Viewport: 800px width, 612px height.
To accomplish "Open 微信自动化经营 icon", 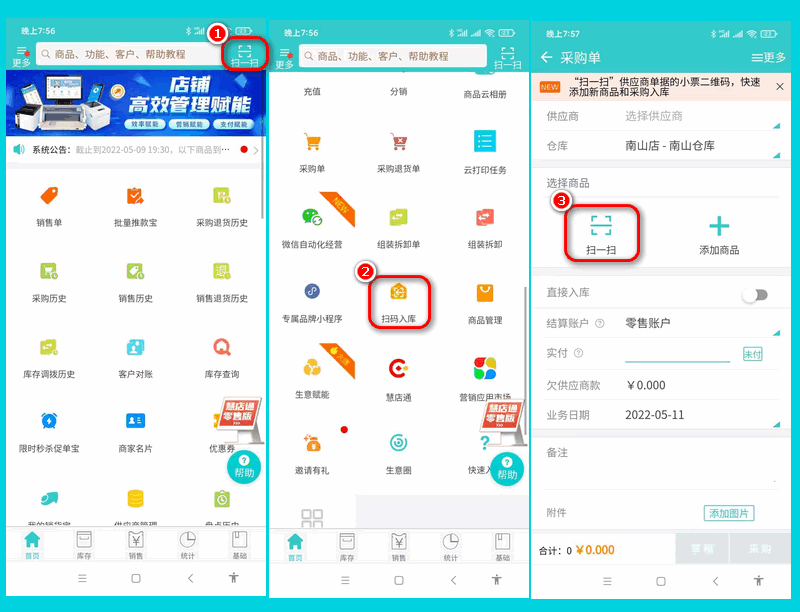I will click(312, 219).
